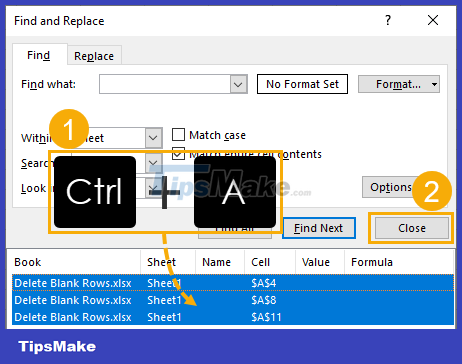
Task: Expand the Search dropdown arrow
Action: point(153,162)
